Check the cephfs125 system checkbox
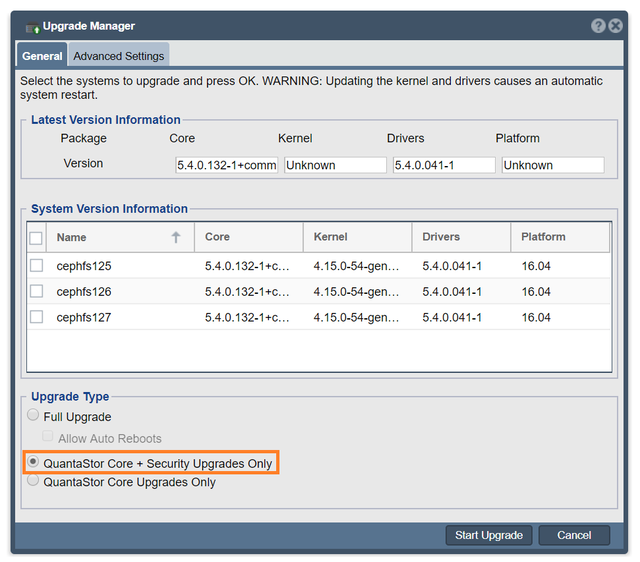Viewport: 640px width, 562px height. click(x=36, y=265)
